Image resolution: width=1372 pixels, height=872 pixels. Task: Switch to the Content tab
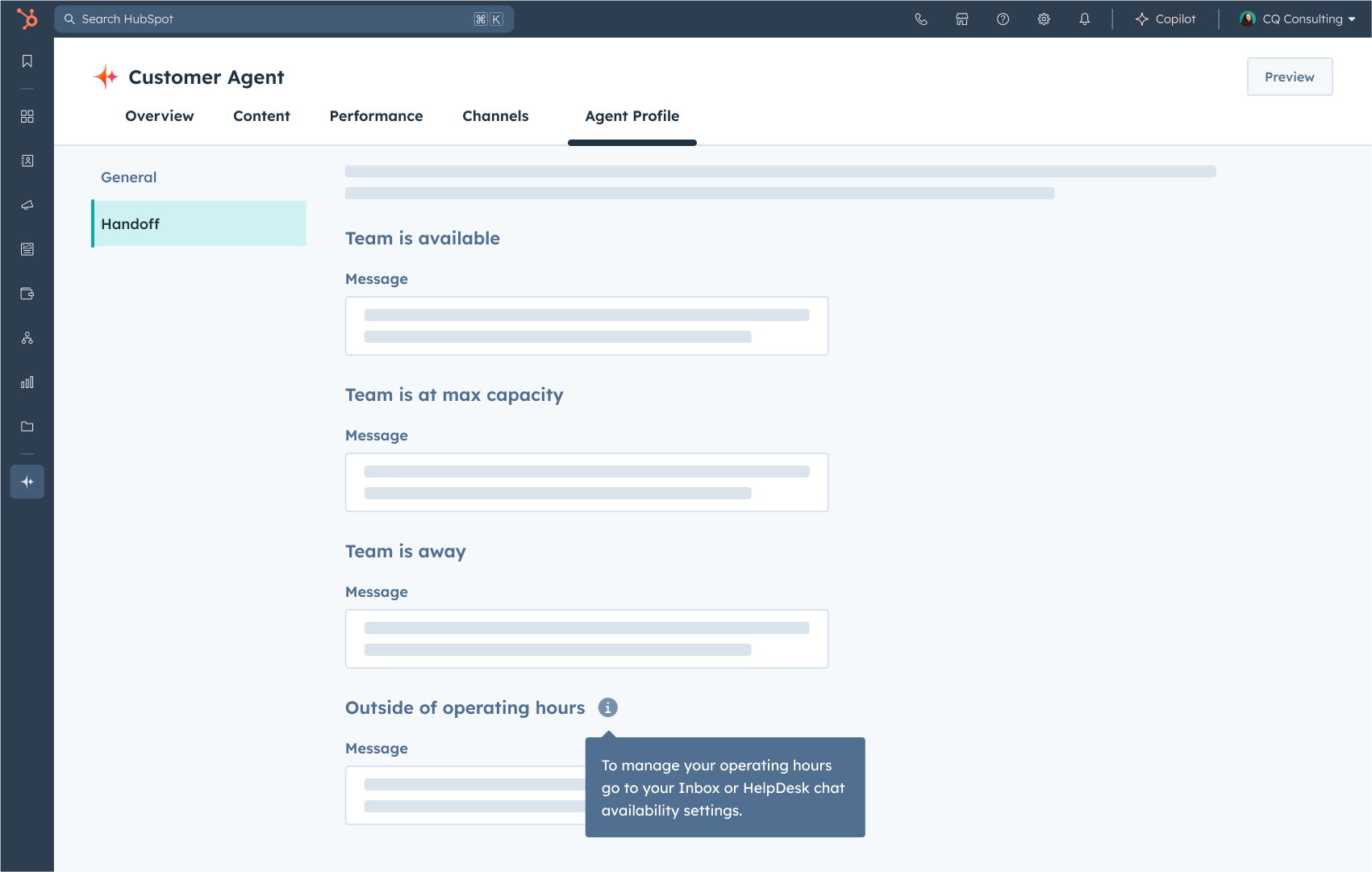coord(261,116)
